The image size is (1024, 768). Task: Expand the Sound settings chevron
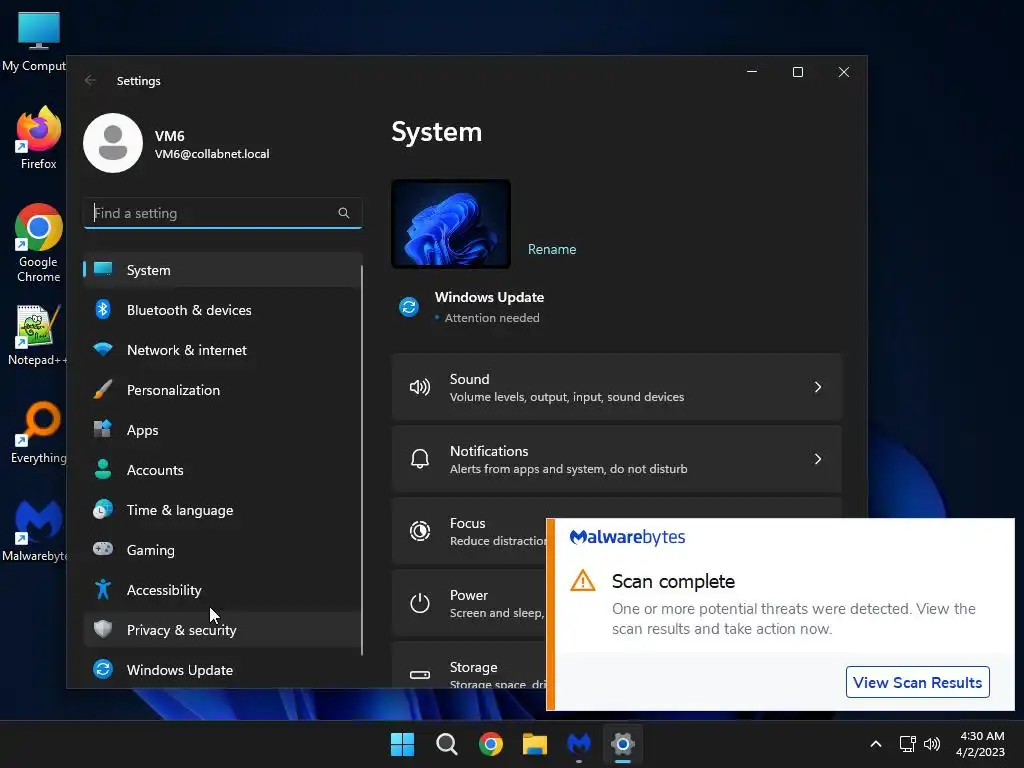click(x=818, y=387)
